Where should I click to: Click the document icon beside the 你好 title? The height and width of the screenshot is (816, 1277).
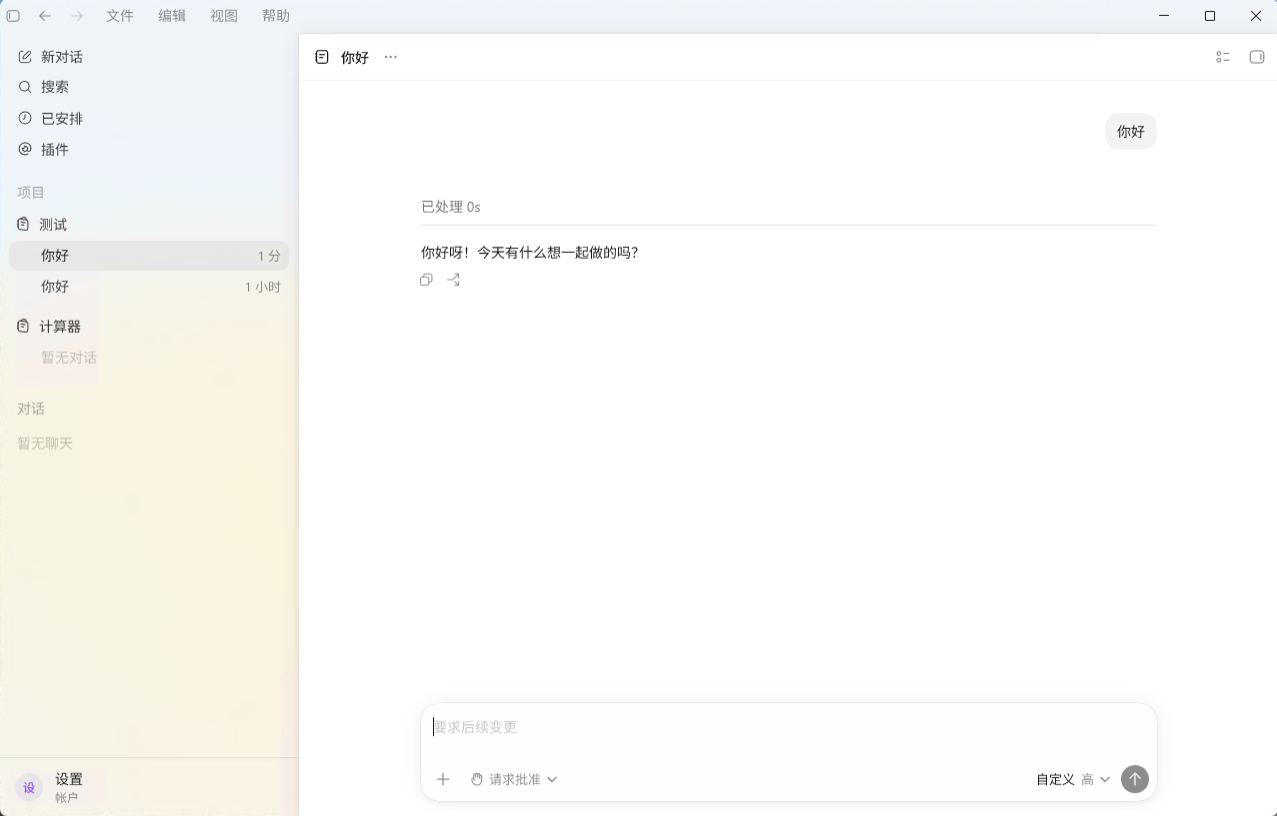pos(322,57)
